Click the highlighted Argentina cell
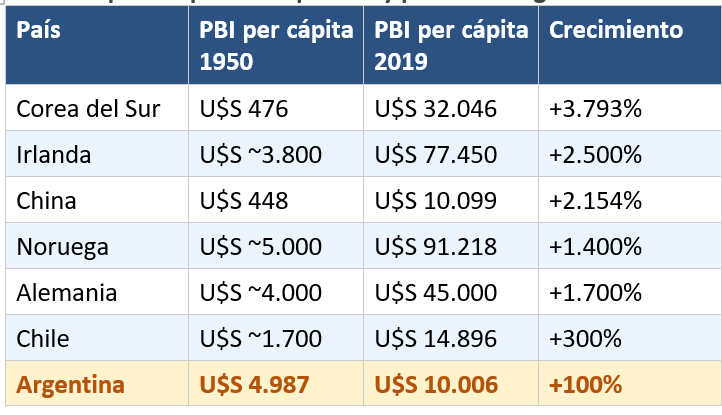 coord(71,384)
